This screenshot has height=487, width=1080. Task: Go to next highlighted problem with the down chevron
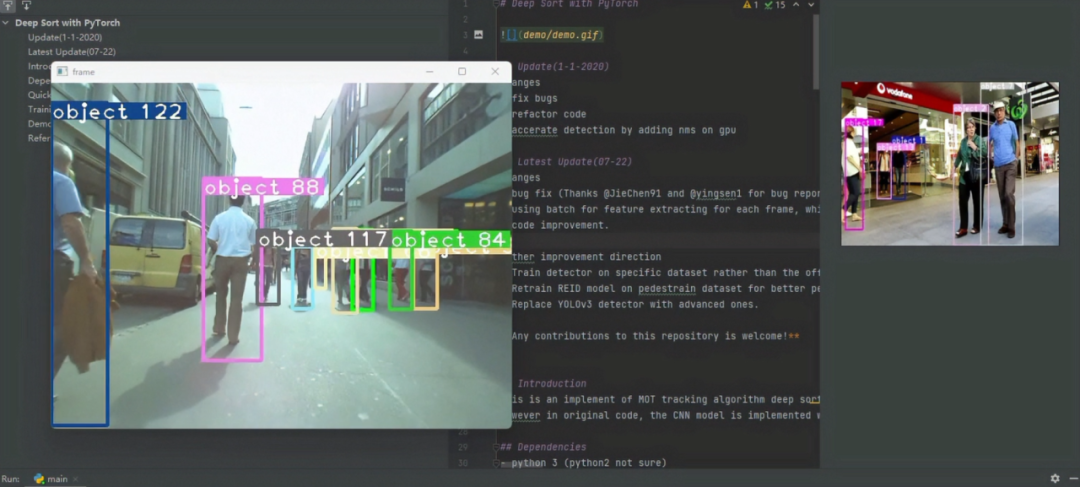pyautogui.click(x=811, y=5)
